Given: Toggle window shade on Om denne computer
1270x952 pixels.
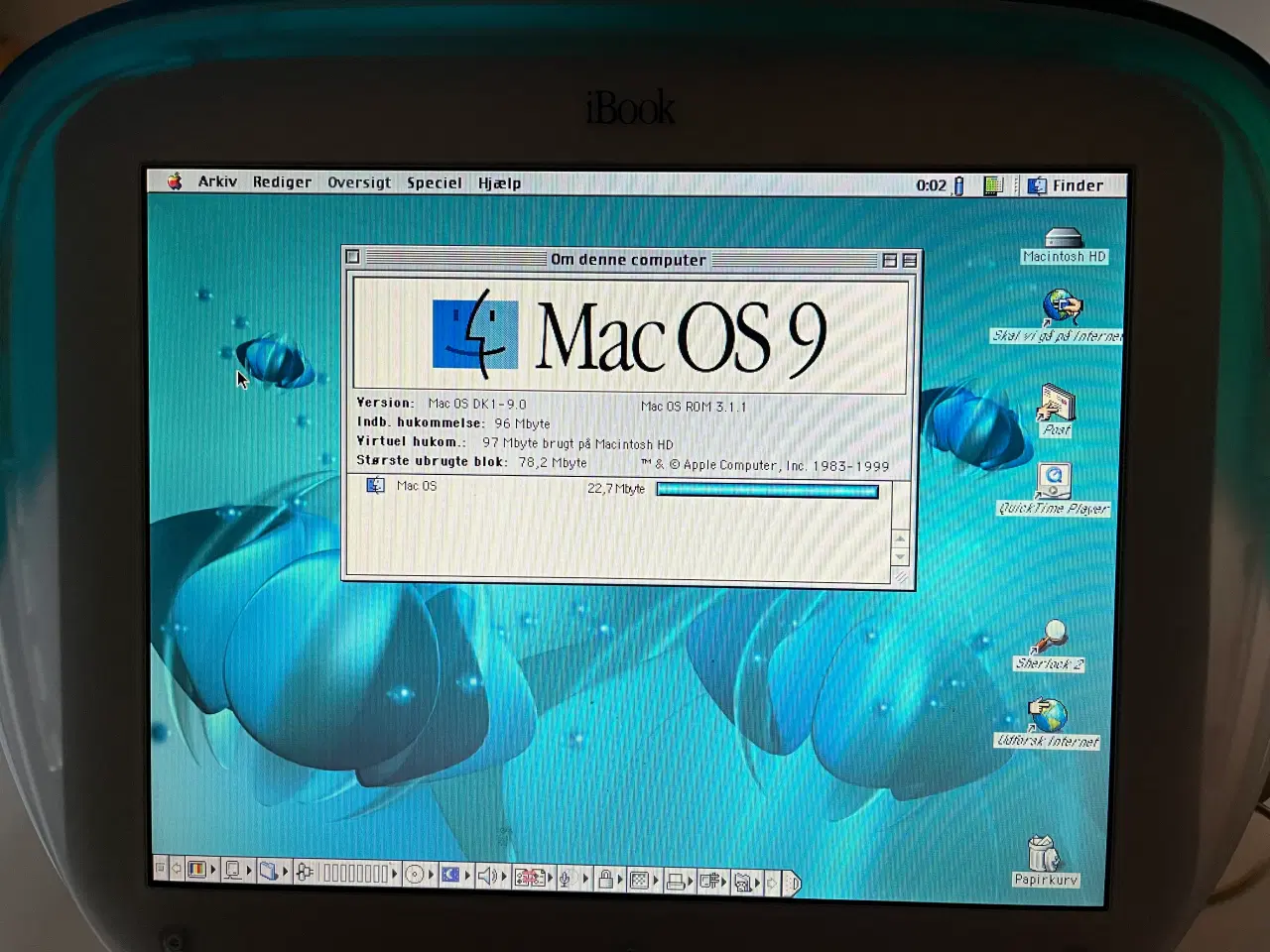Looking at the screenshot, I should 909,260.
